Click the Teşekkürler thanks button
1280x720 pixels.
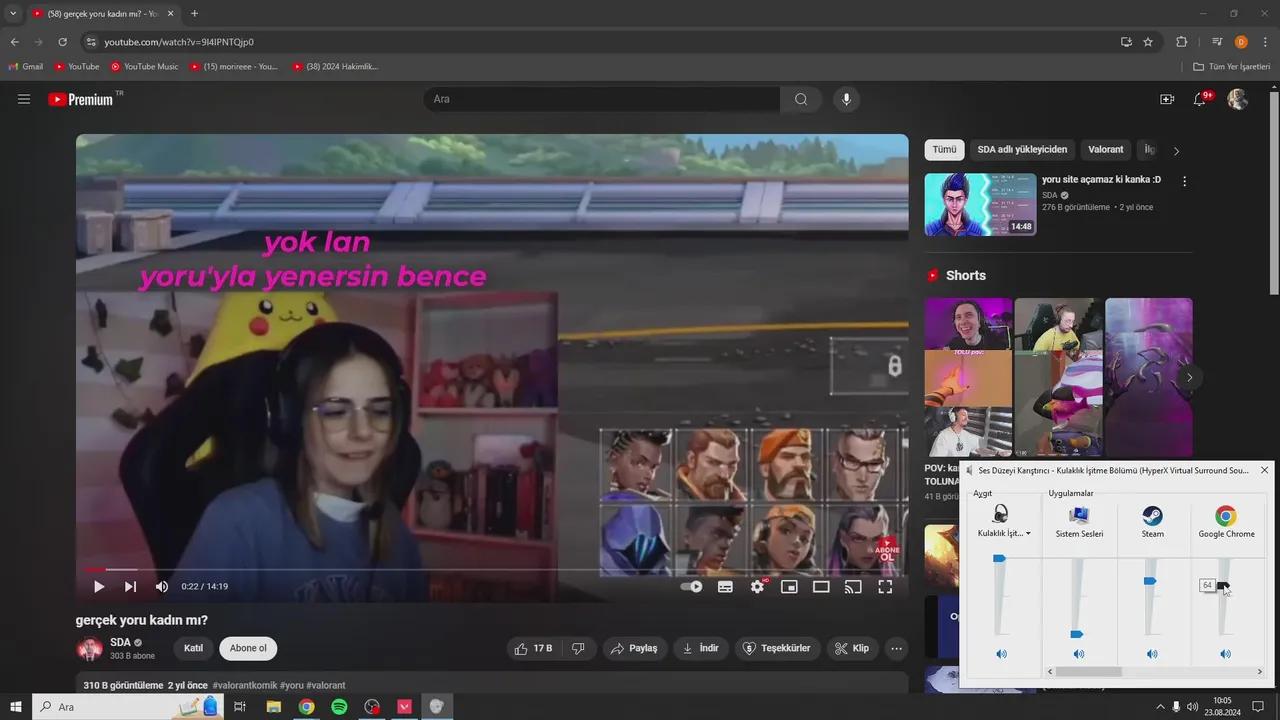[x=778, y=648]
